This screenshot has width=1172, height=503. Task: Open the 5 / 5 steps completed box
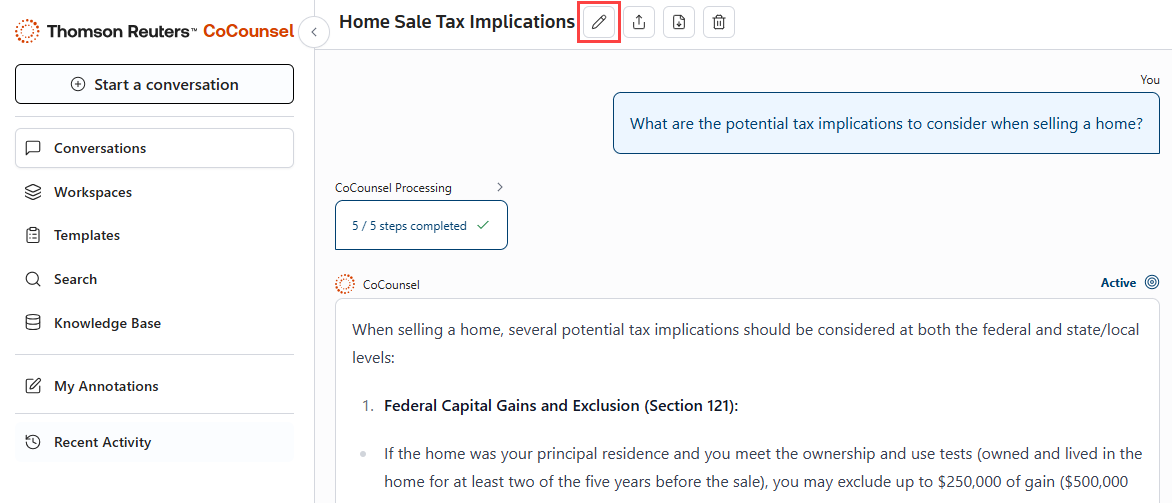click(x=421, y=225)
